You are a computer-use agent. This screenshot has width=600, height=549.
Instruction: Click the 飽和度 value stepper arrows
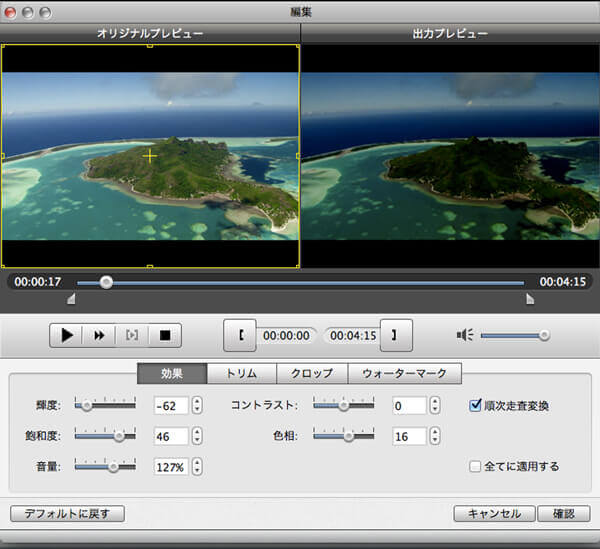(x=197, y=436)
